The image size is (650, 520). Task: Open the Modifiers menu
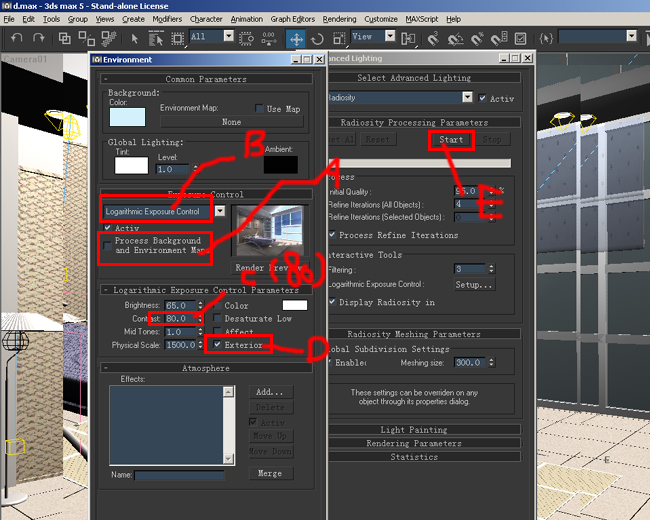(x=167, y=19)
